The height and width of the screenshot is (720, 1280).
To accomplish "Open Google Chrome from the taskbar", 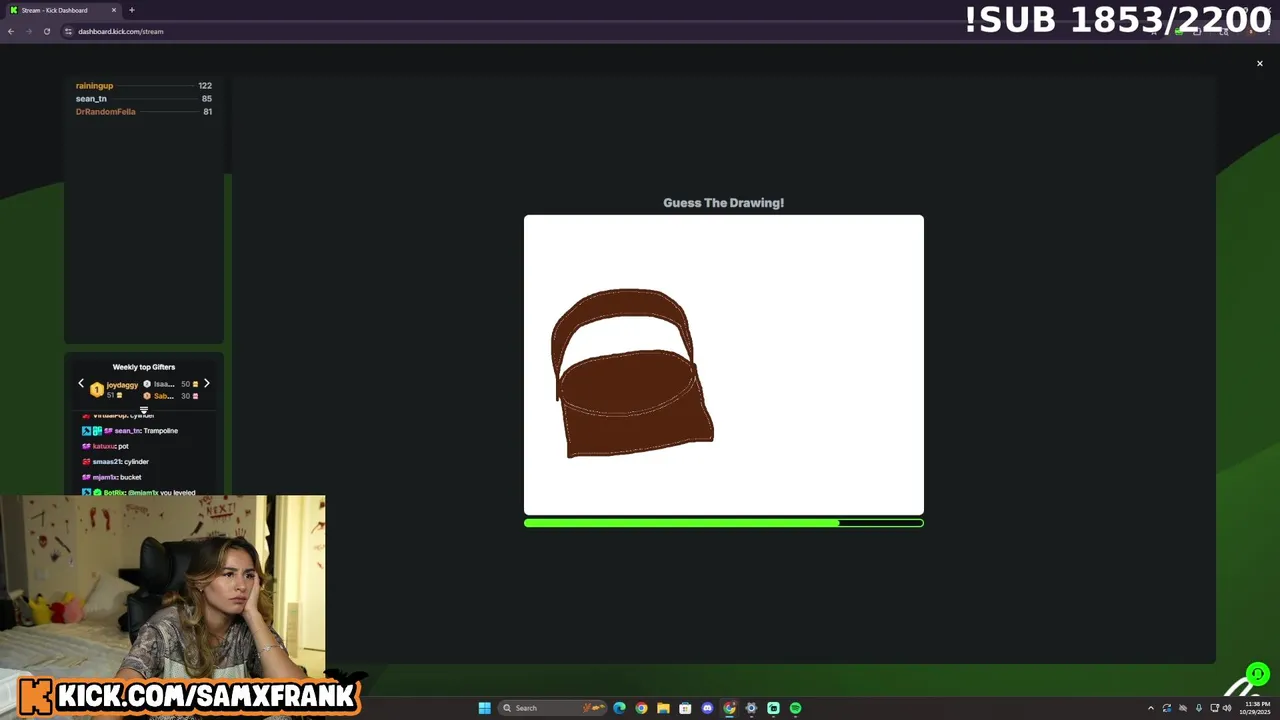I will point(641,708).
